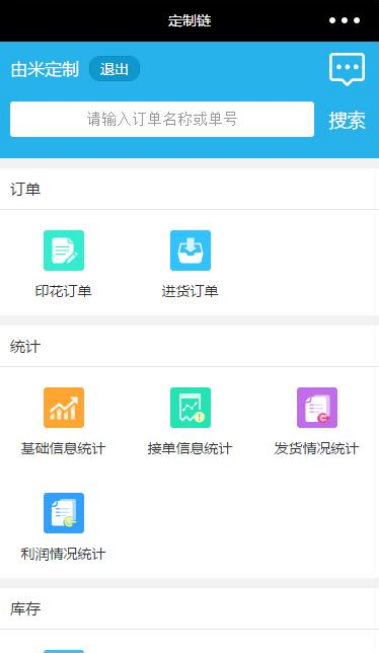
Task: Click the 发货情况统计 label text
Action: (317, 448)
